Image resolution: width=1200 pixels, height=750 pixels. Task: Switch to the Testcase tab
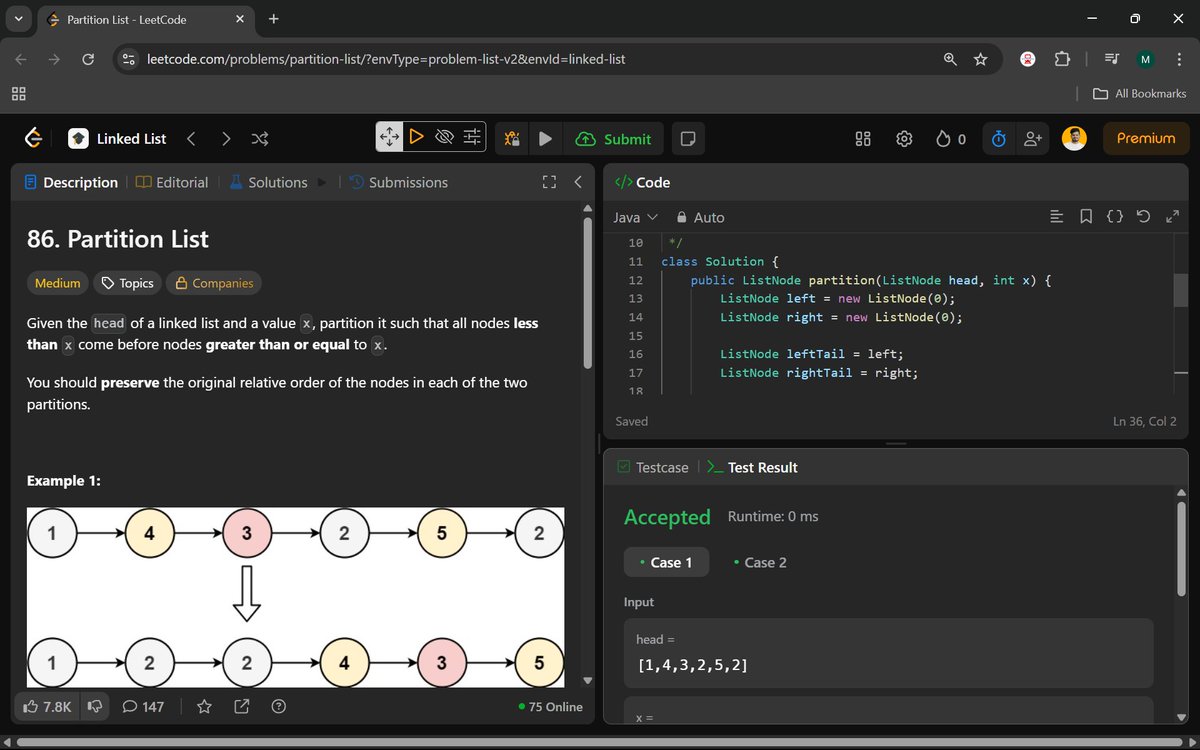653,467
